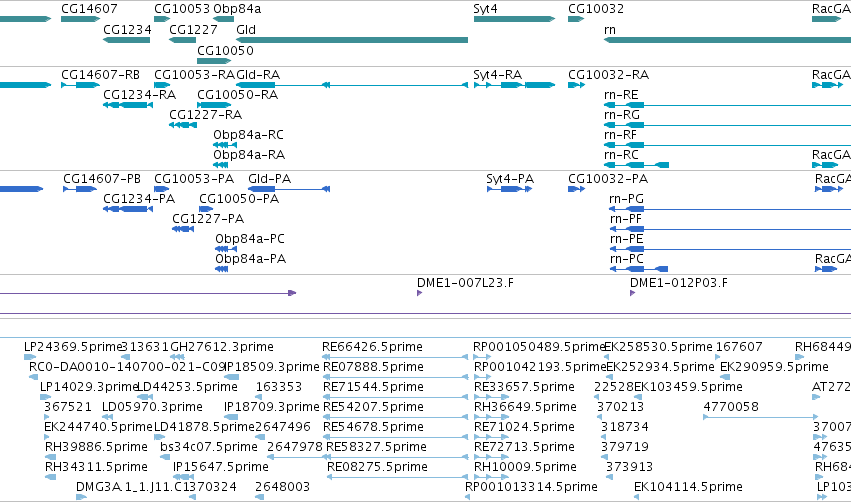Viewport: 851px width, 502px height.
Task: Click the DME1-012P03.F BAC end label
Action: coord(679,283)
